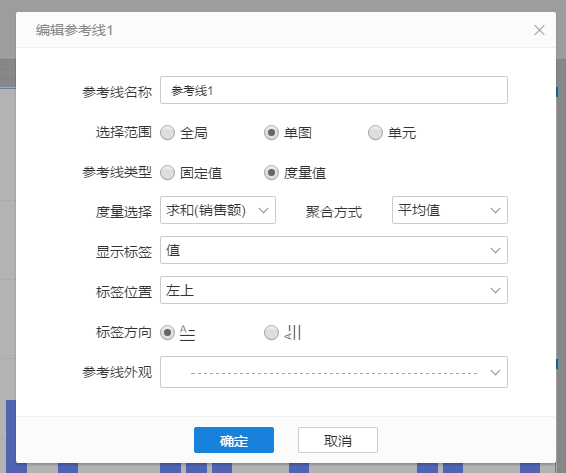Select horizontal label direction icon
The width and height of the screenshot is (566, 473).
pos(187,333)
